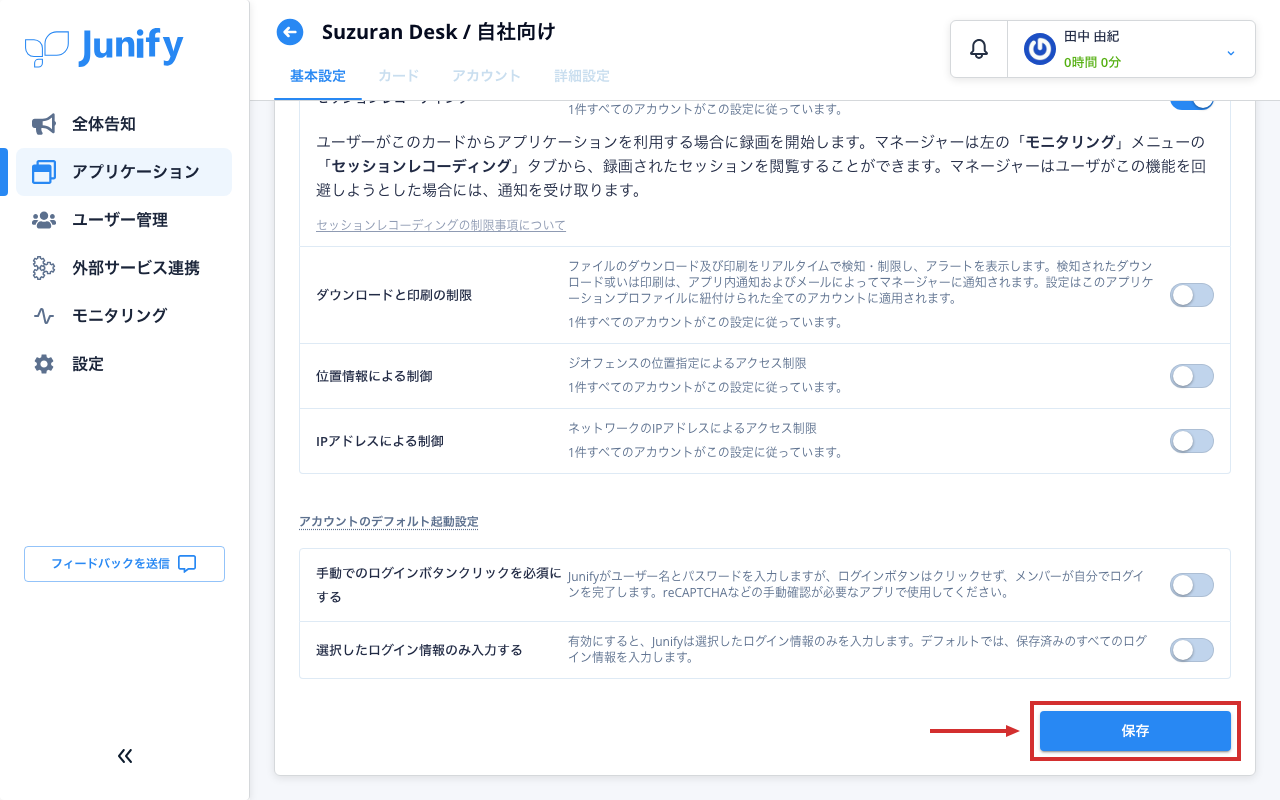Viewport: 1280px width, 800px height.
Task: Open 設定 in the sidebar
Action: coord(124,364)
